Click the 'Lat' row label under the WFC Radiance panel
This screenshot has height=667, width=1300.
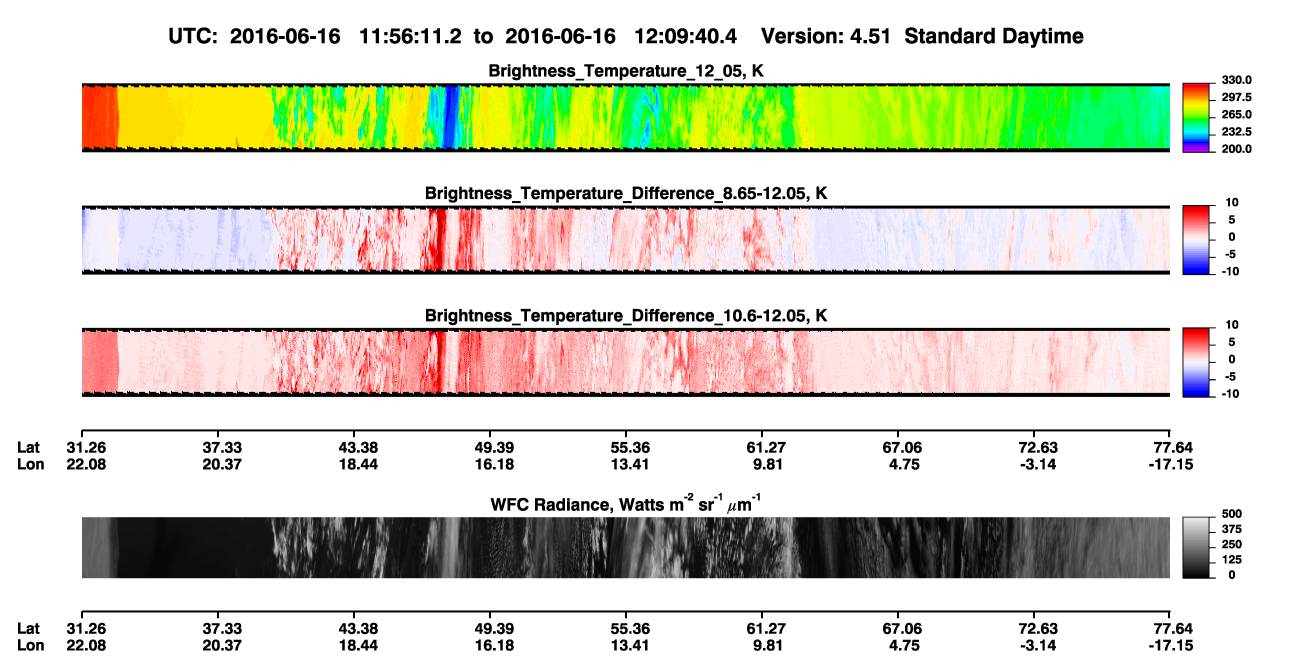pos(29,628)
